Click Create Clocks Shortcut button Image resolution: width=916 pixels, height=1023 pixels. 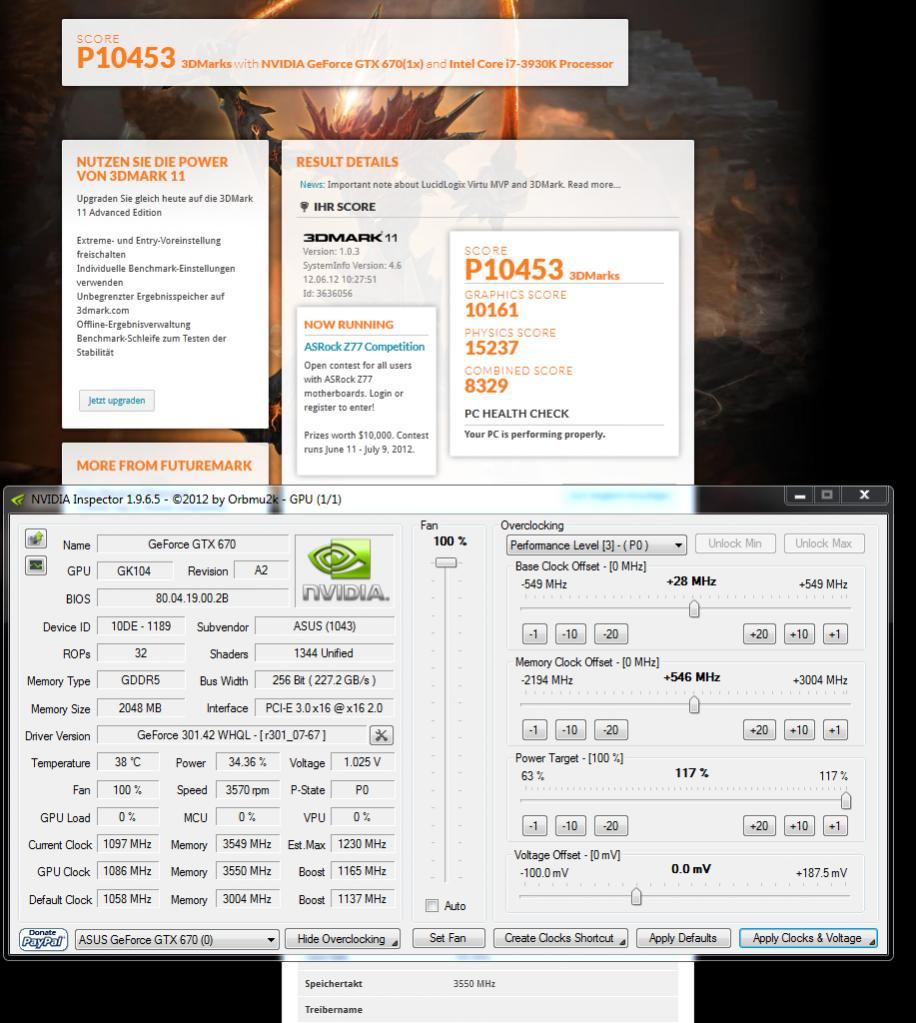560,938
